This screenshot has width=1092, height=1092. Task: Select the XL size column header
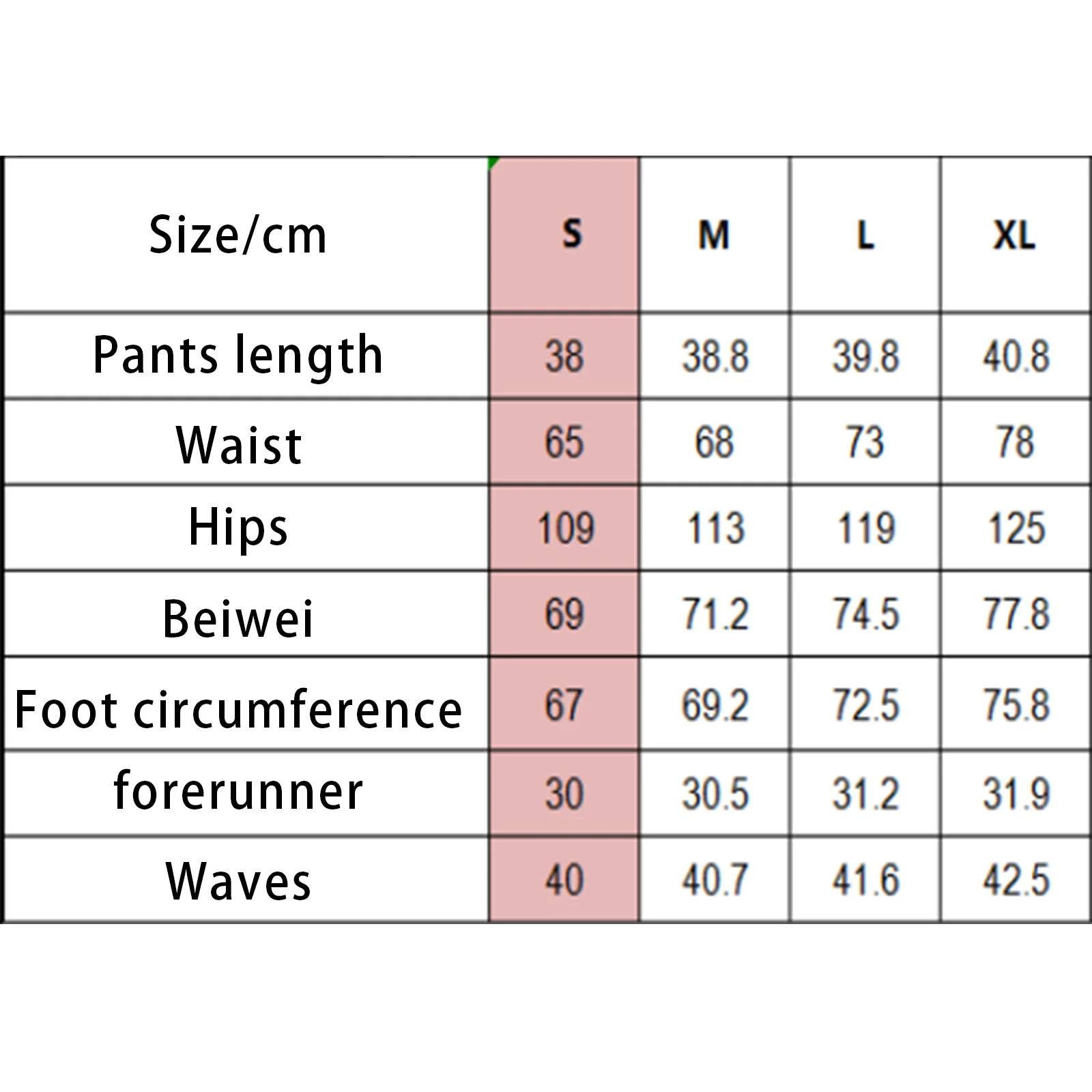(x=1014, y=235)
